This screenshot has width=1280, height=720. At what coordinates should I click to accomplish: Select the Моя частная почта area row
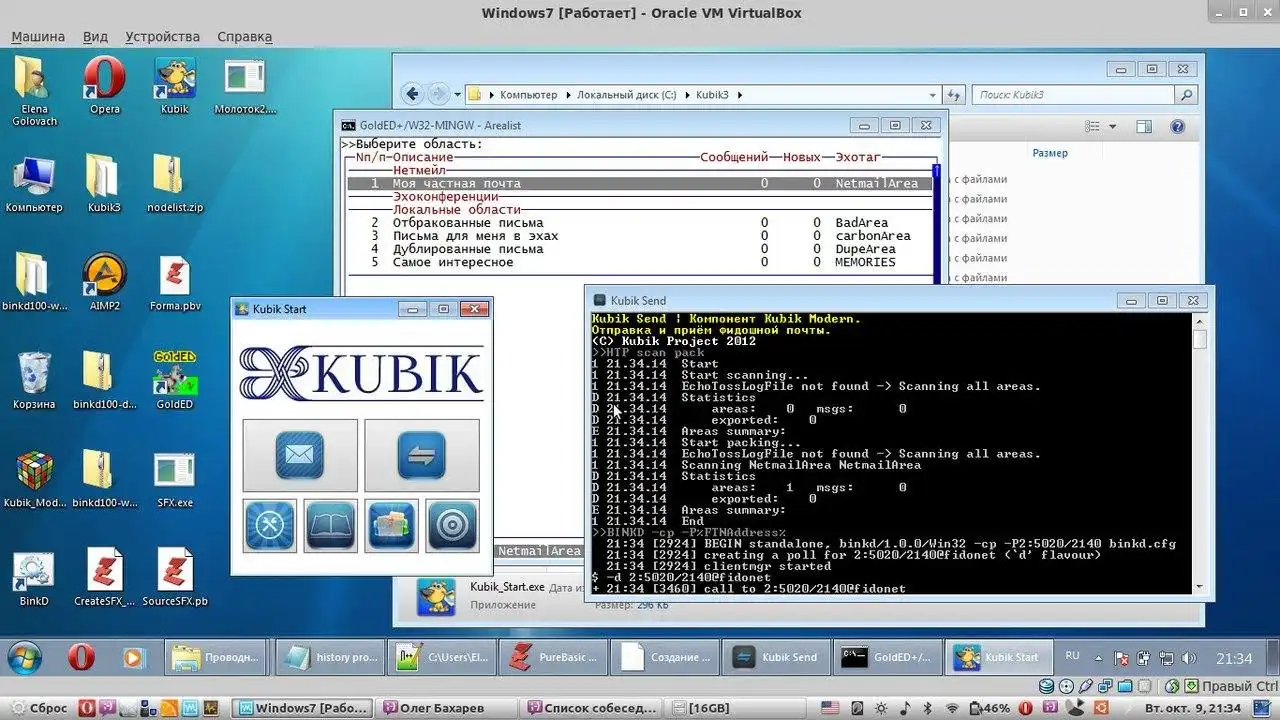[640, 183]
